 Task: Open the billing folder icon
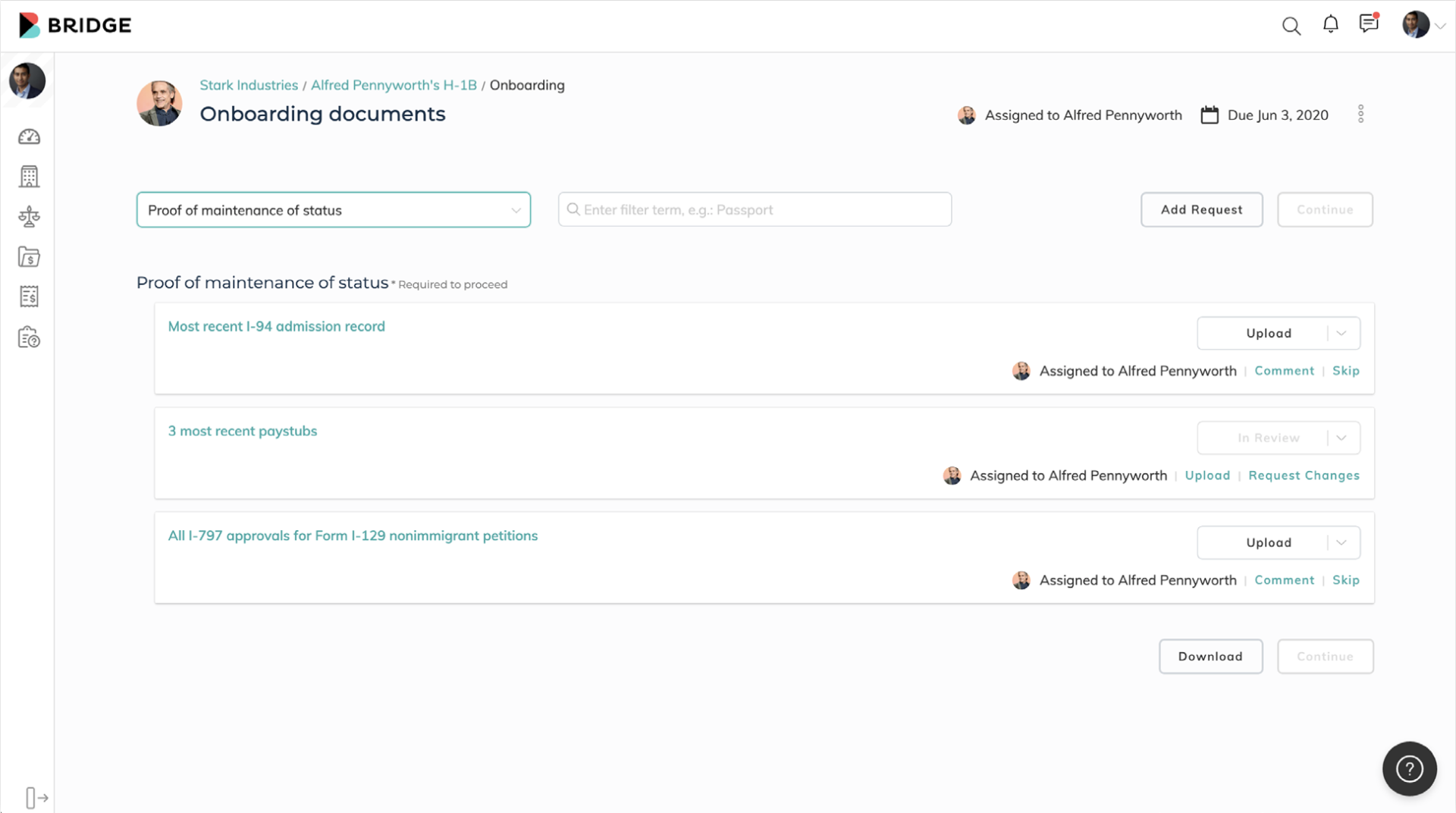[x=29, y=257]
